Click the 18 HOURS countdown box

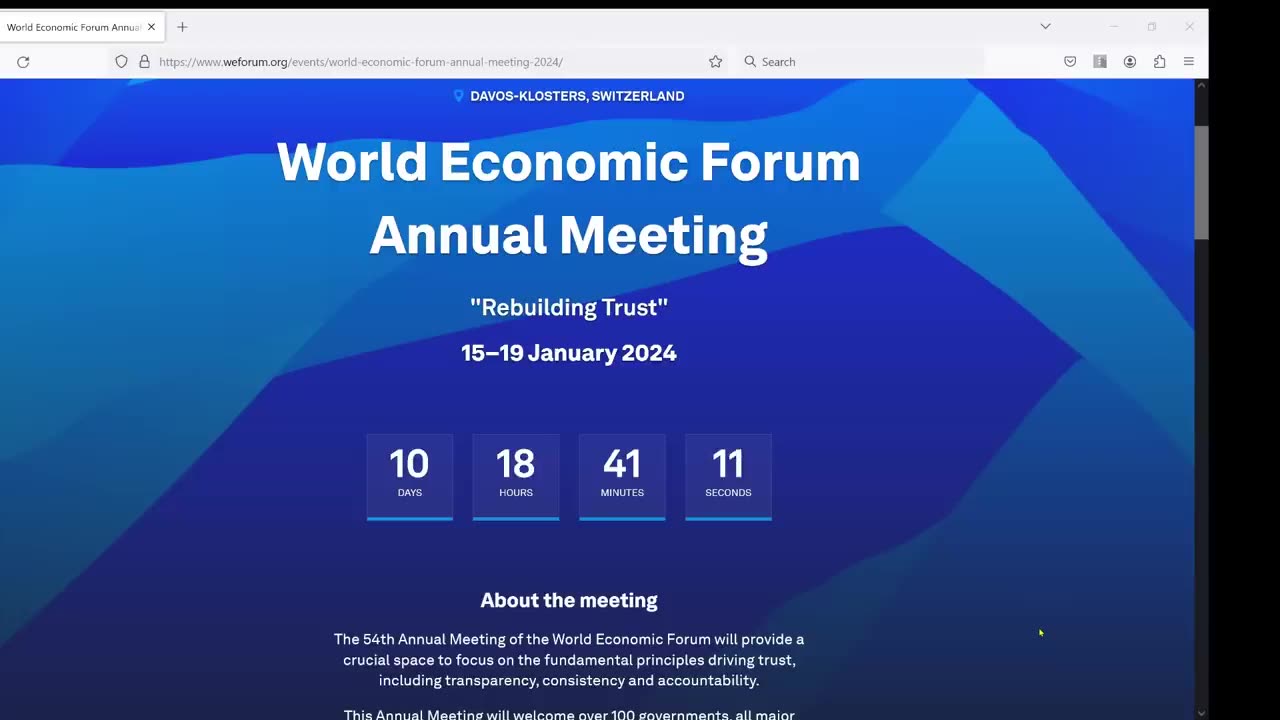click(516, 477)
